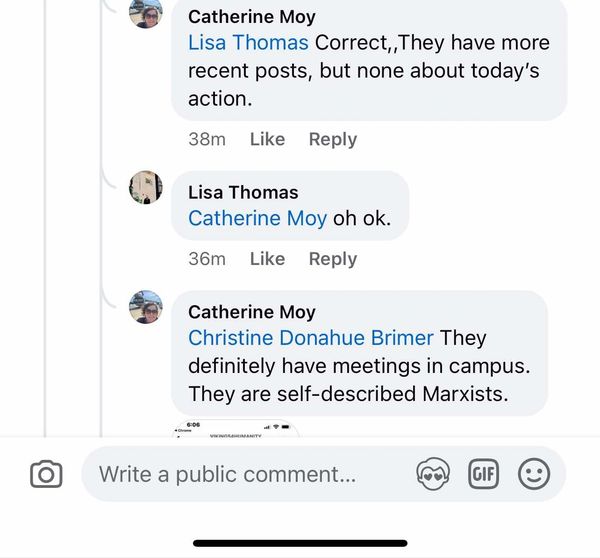Tap Catherine Moy's avatar on top comment
The height and width of the screenshot is (558, 600).
coord(146,12)
